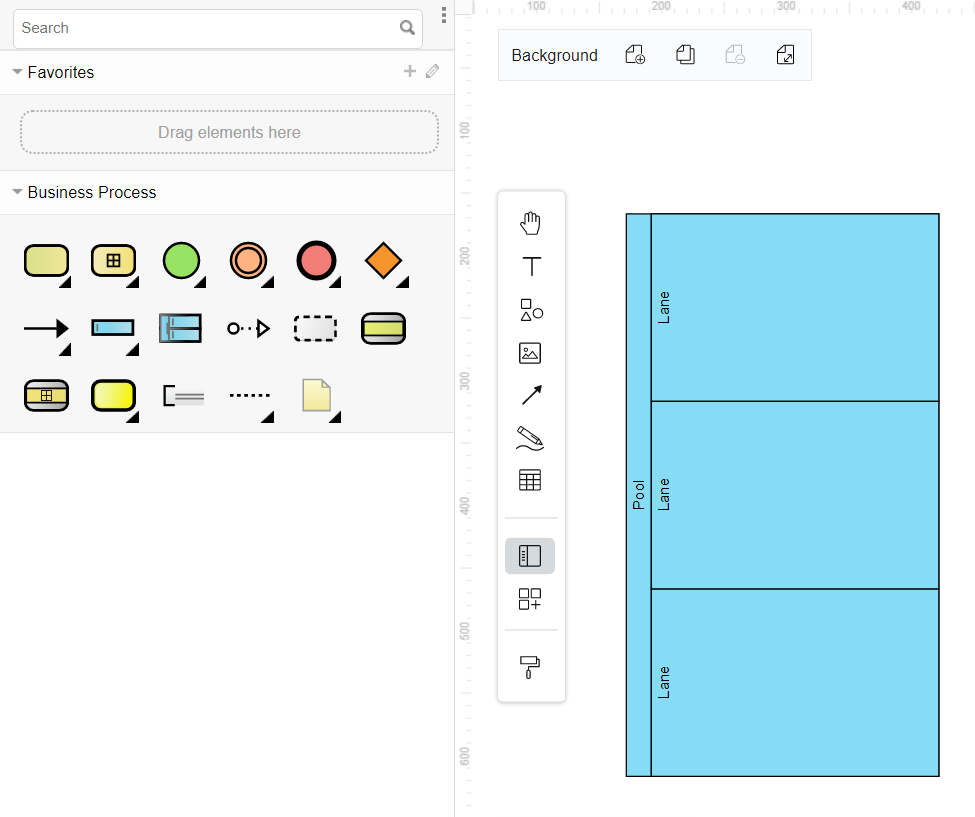Click the page resize icon

[x=786, y=55]
